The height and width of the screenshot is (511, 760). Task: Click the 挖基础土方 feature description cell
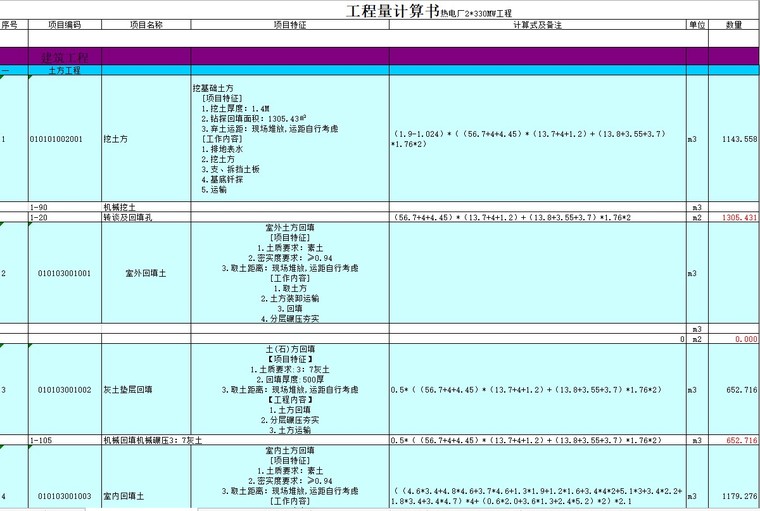coord(290,139)
